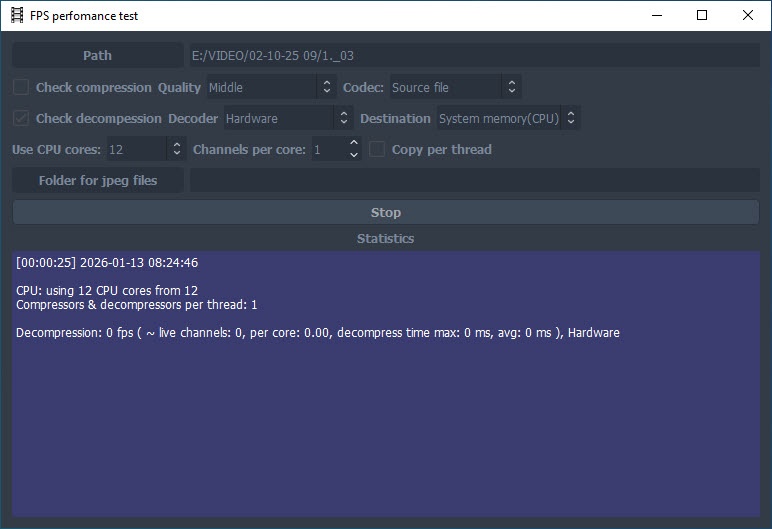Click the video path input field

(x=475, y=55)
